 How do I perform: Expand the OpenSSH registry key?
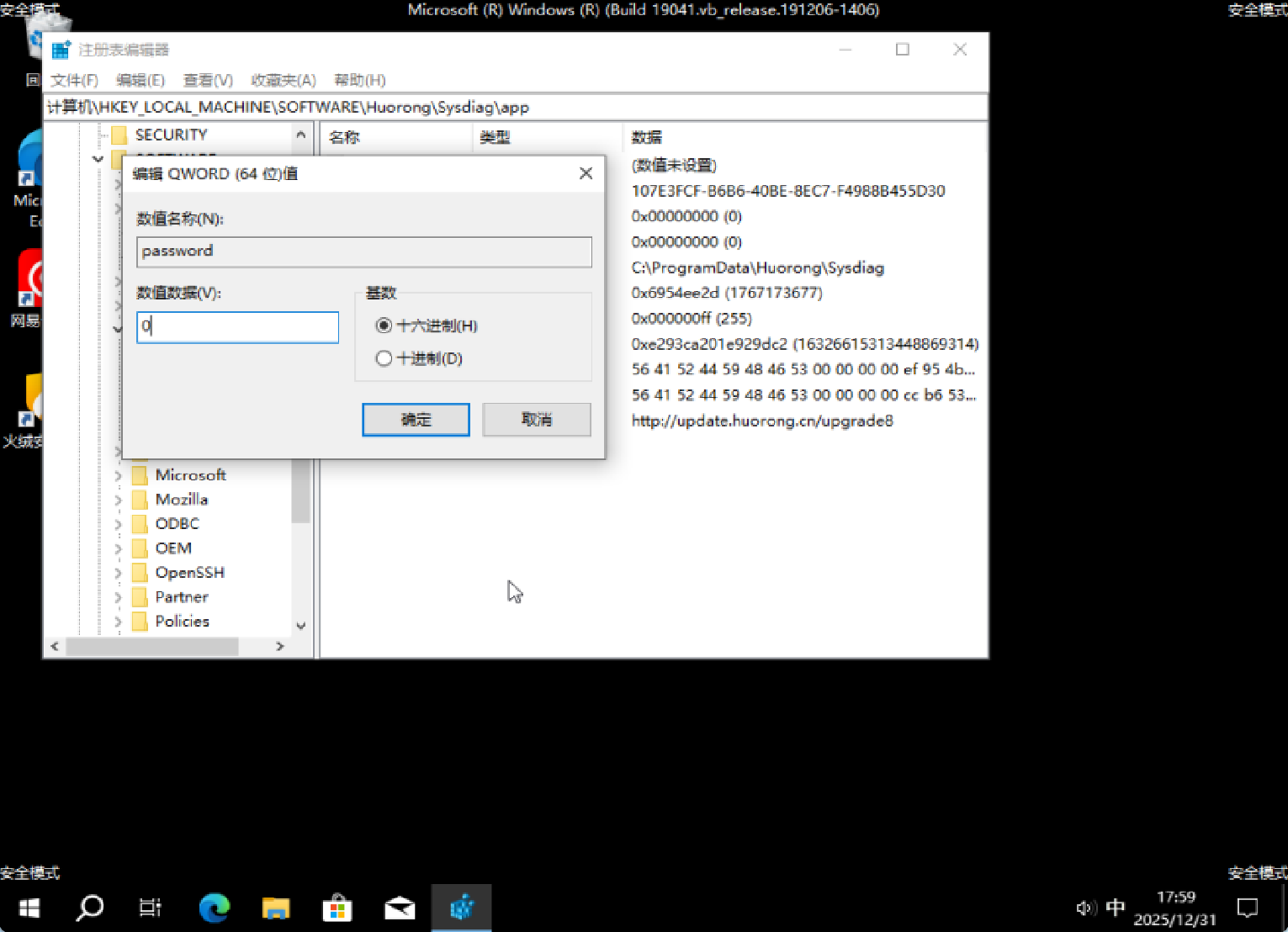(x=118, y=573)
